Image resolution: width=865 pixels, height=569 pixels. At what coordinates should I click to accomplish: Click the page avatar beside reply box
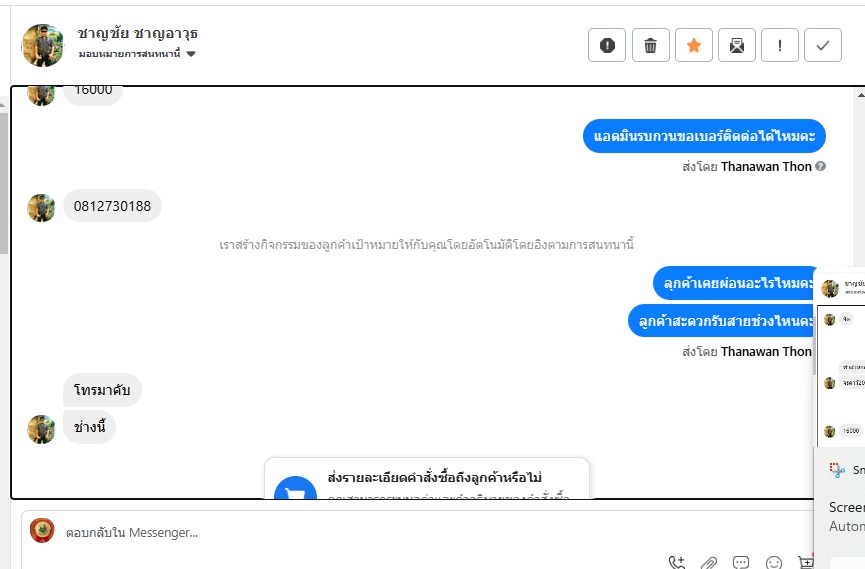click(x=42, y=531)
